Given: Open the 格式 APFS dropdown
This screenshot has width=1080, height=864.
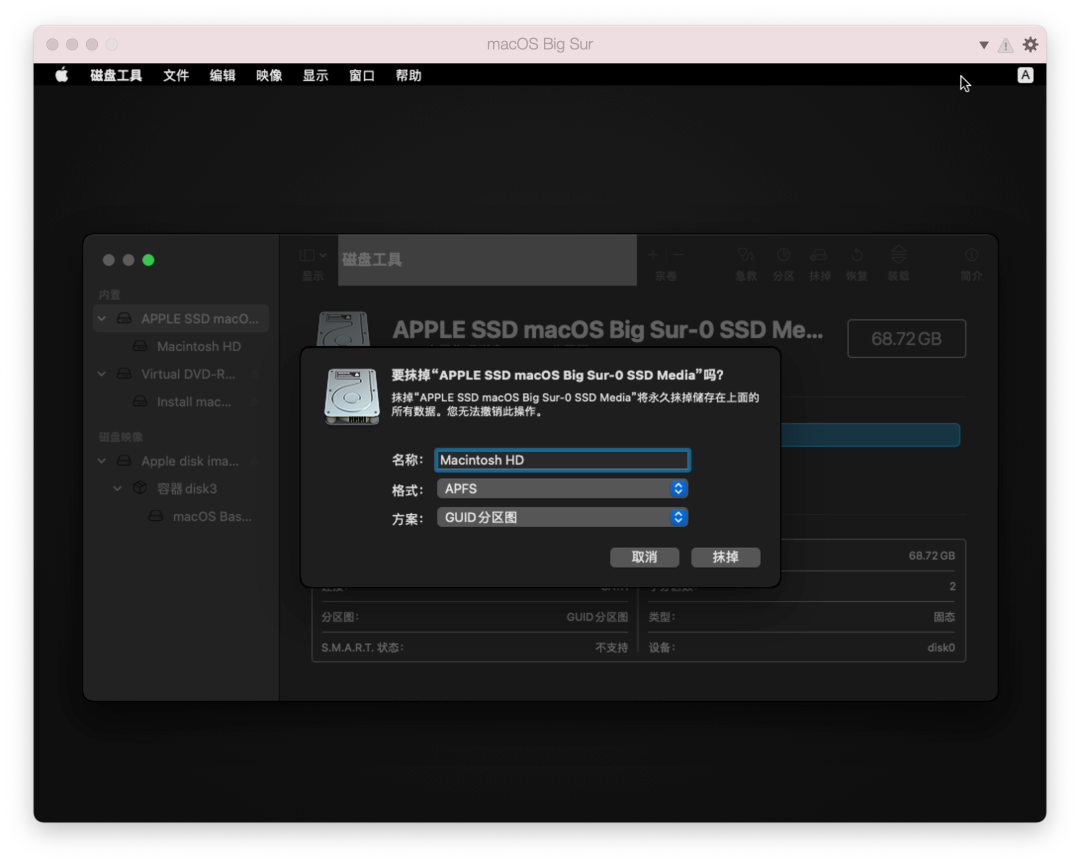Looking at the screenshot, I should (x=562, y=489).
